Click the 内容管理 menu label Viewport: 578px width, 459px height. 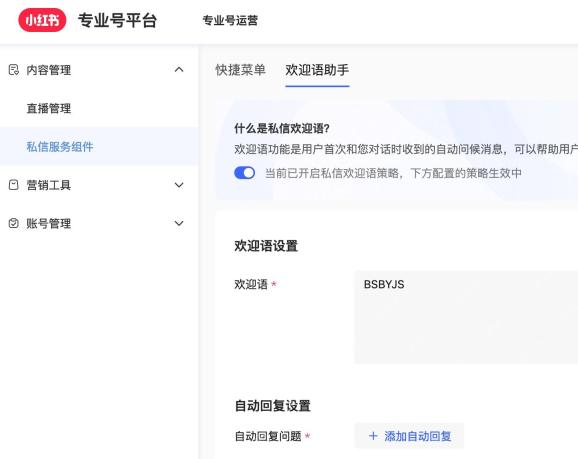(49, 70)
